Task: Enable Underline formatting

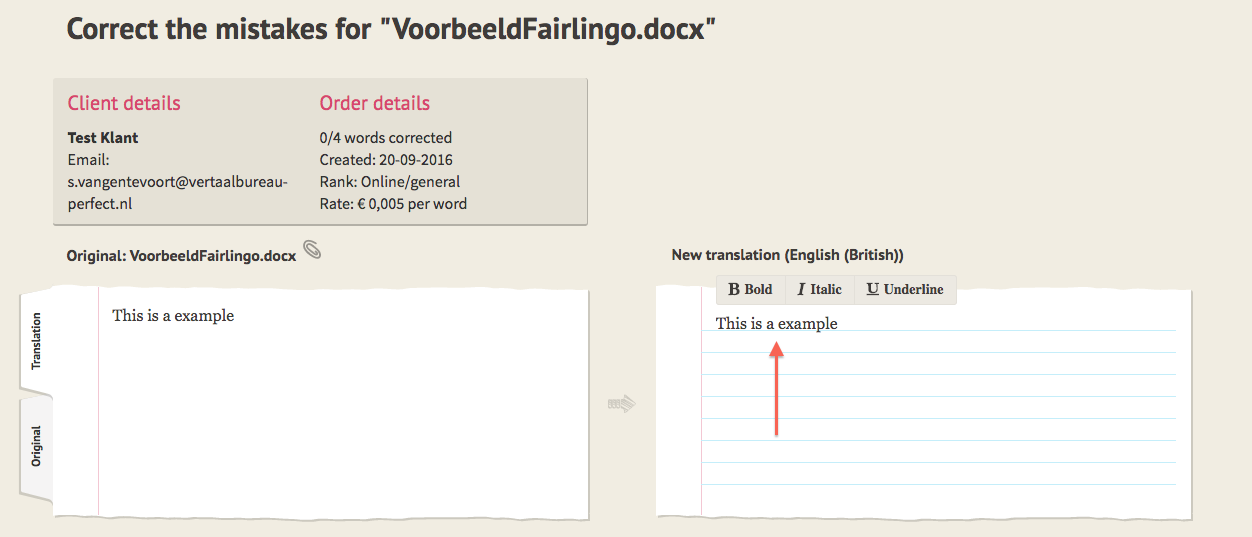Action: coord(904,289)
